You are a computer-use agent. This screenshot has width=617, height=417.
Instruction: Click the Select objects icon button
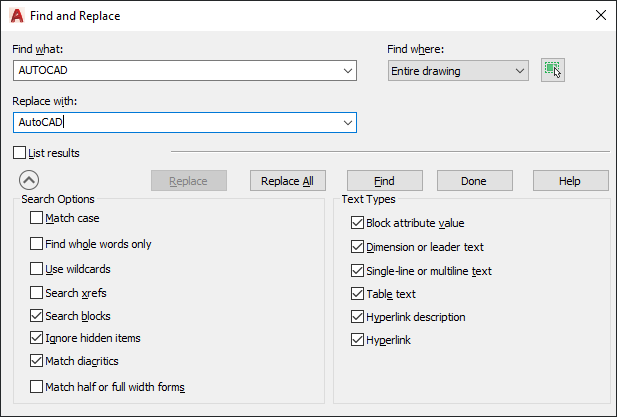552,70
